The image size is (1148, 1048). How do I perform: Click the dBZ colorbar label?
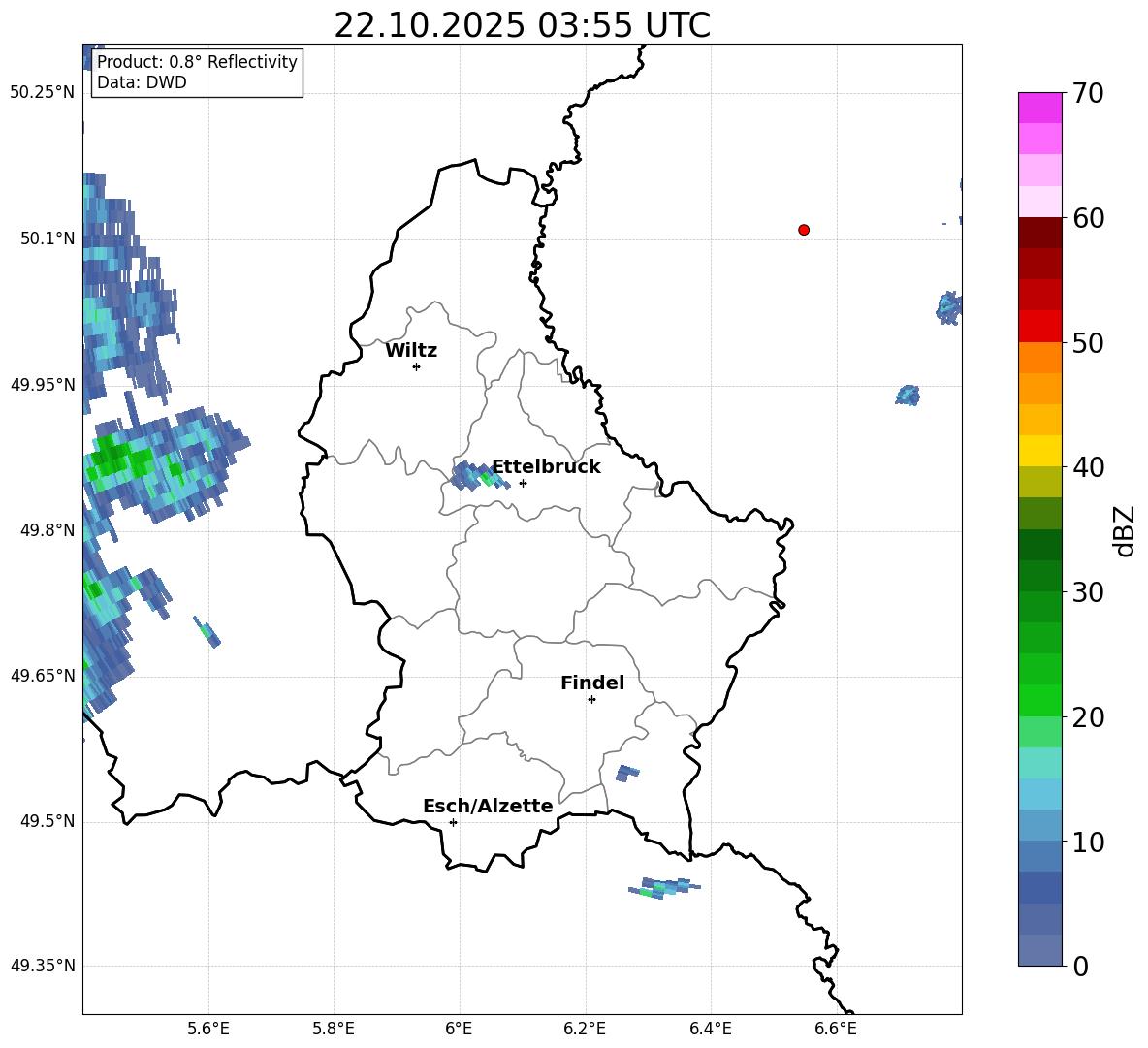pyautogui.click(x=1124, y=530)
